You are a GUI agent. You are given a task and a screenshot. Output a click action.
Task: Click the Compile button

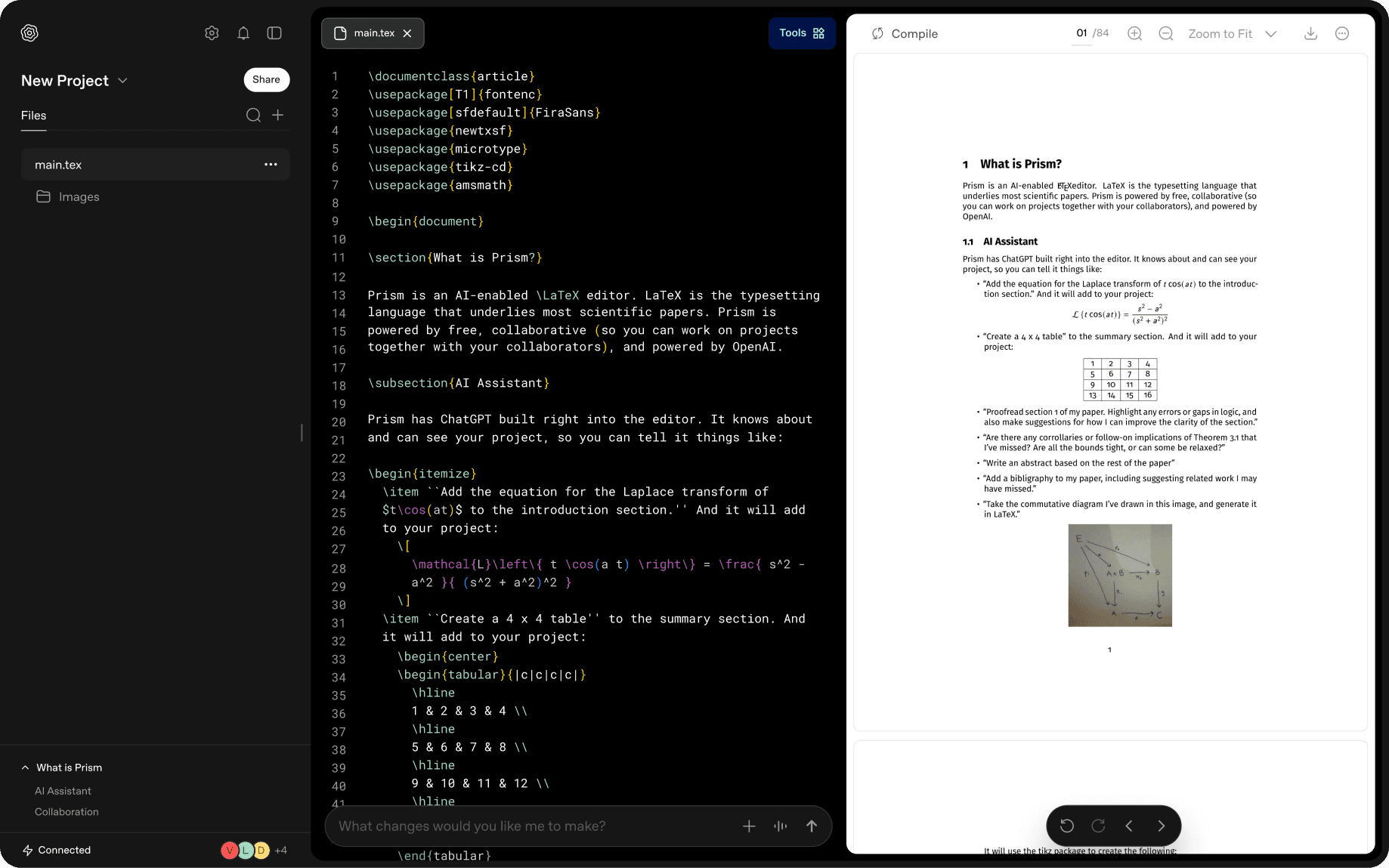(904, 34)
